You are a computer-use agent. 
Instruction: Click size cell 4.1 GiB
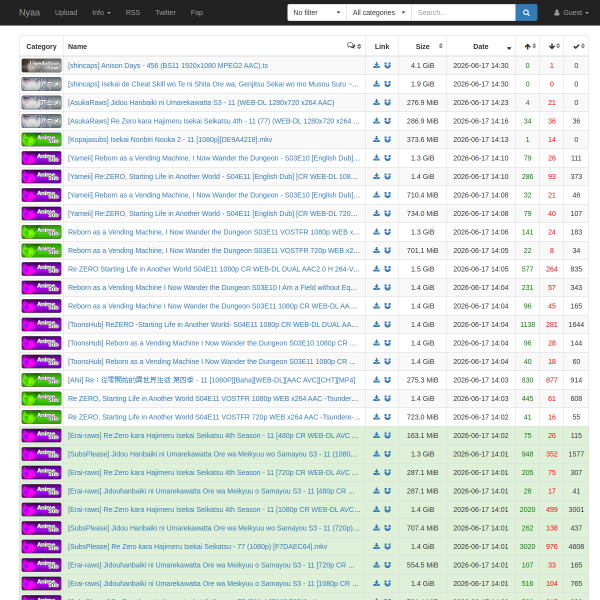422,65
